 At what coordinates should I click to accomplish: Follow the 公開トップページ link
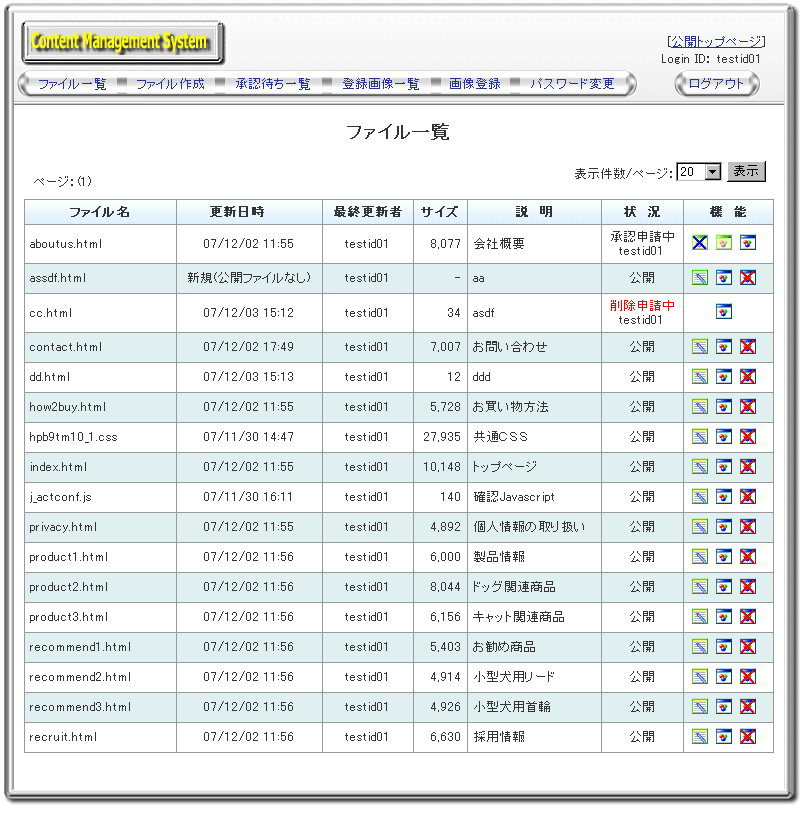[716, 41]
